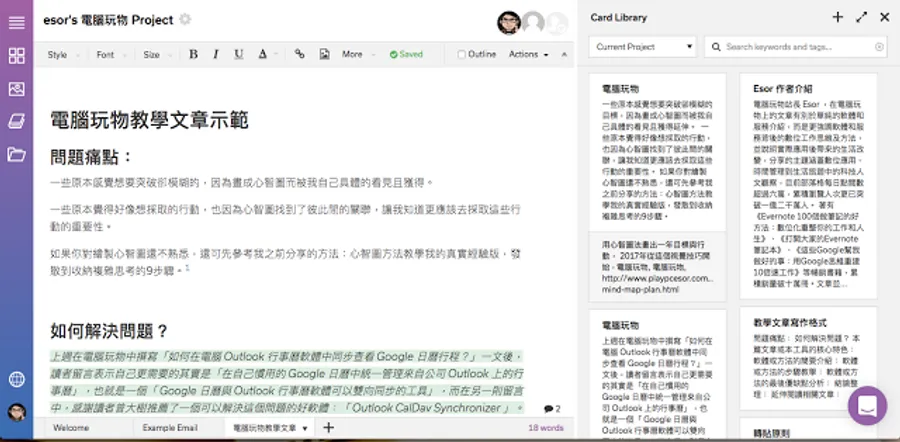Open project settings gear icon

coord(185,20)
